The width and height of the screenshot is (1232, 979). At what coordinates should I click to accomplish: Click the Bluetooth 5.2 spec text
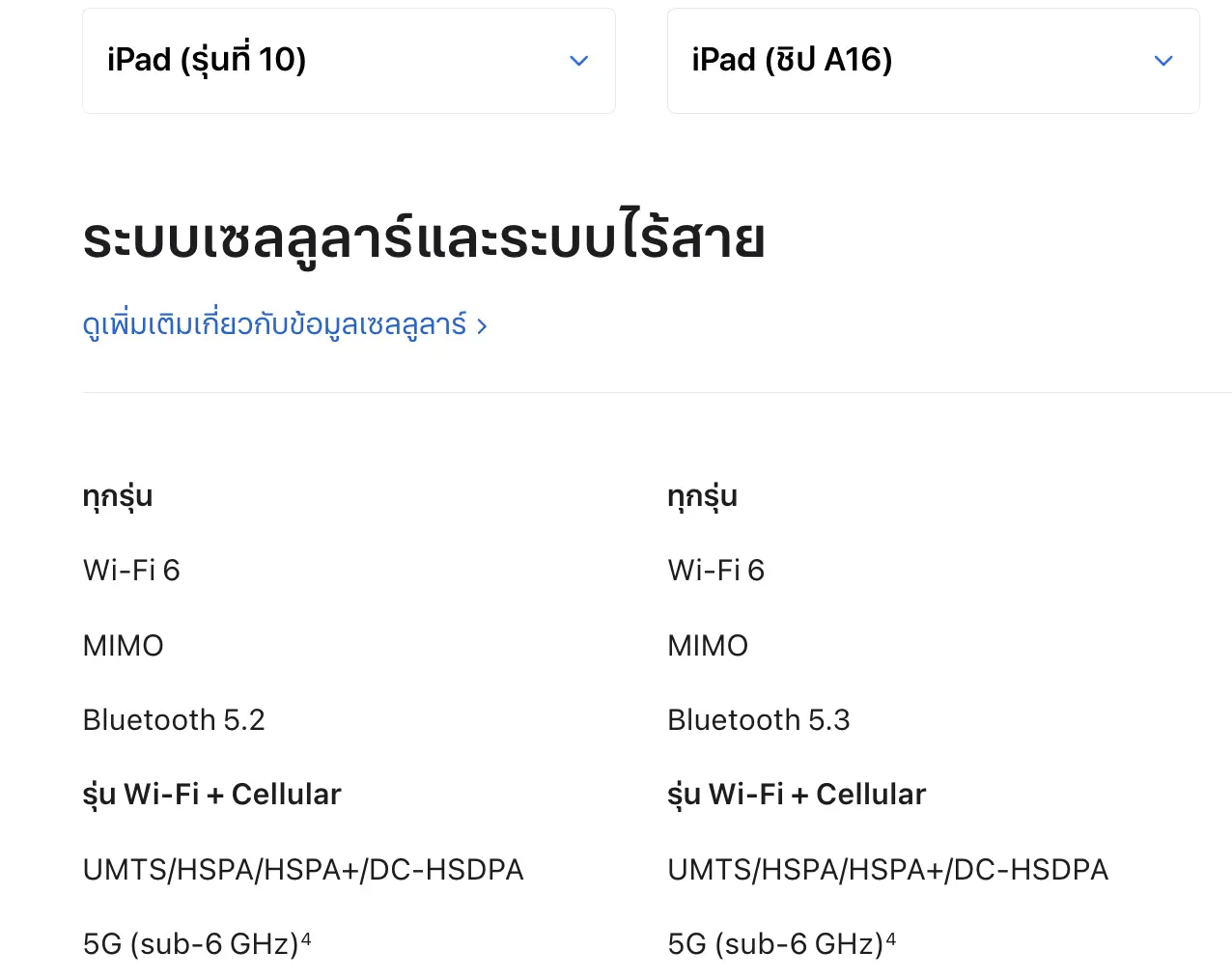(174, 720)
